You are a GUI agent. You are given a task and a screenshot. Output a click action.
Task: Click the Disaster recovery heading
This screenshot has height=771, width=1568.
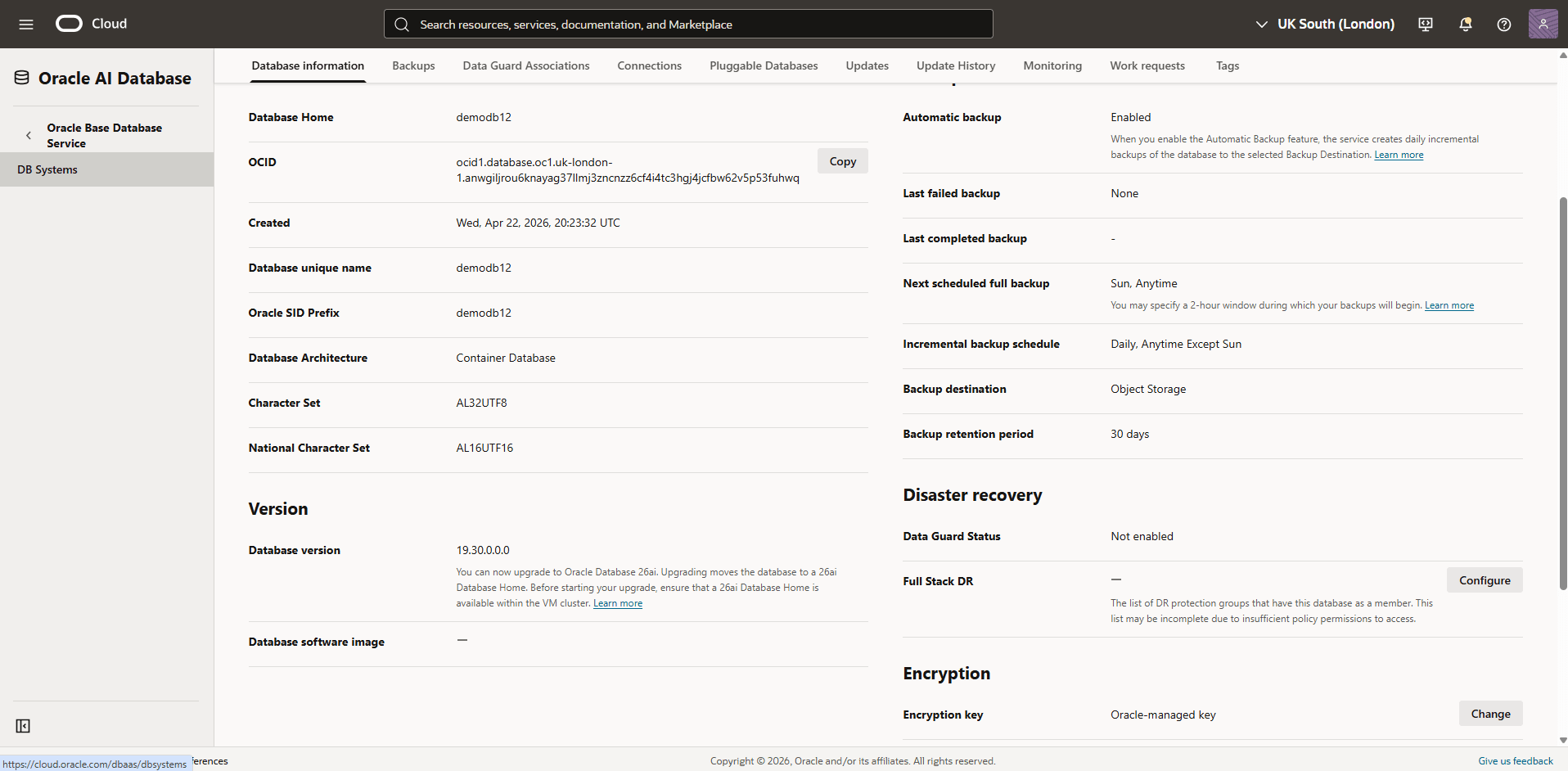972,495
